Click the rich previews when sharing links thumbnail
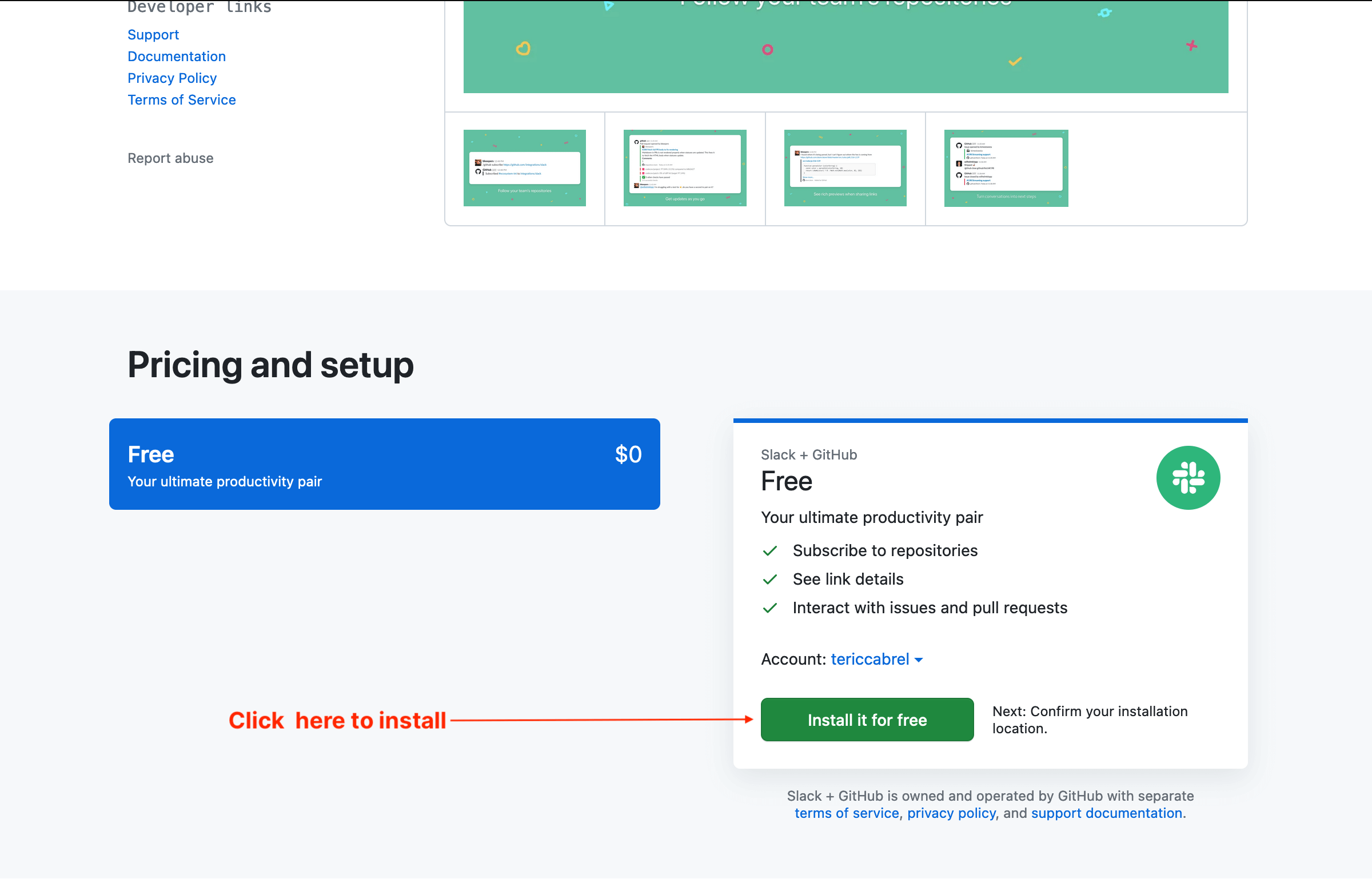The image size is (1372, 879). [x=845, y=167]
